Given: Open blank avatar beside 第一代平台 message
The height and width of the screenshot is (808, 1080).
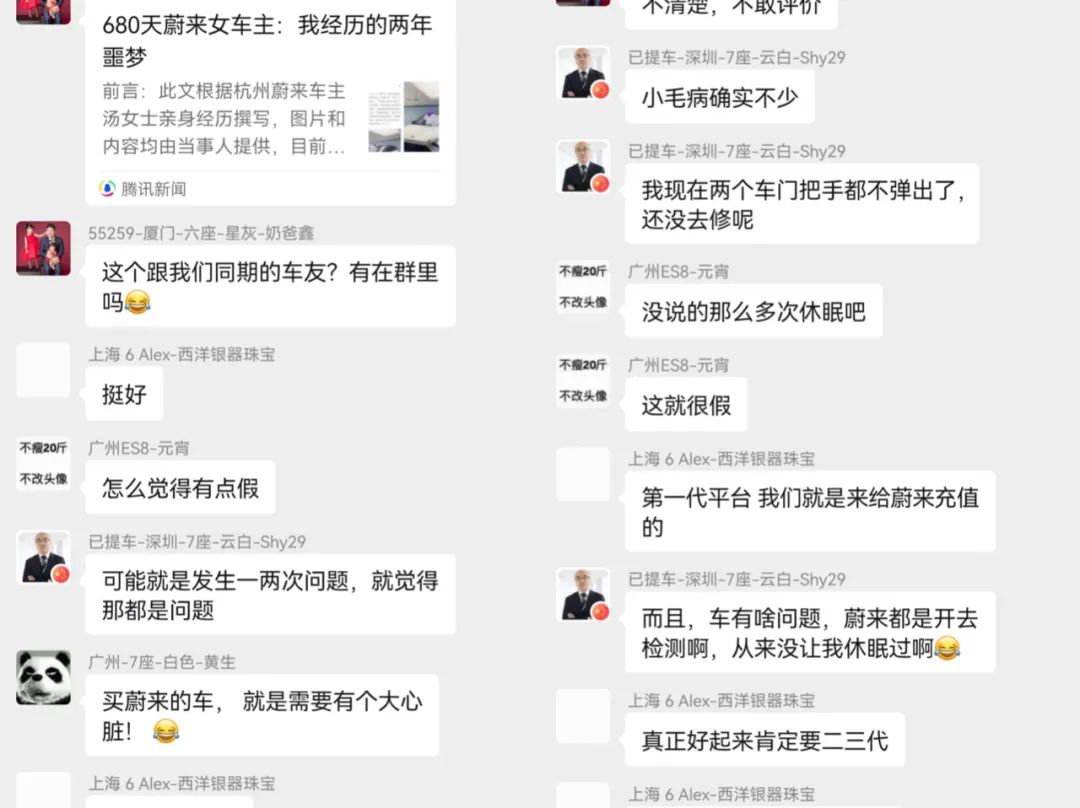Looking at the screenshot, I should (x=583, y=475).
